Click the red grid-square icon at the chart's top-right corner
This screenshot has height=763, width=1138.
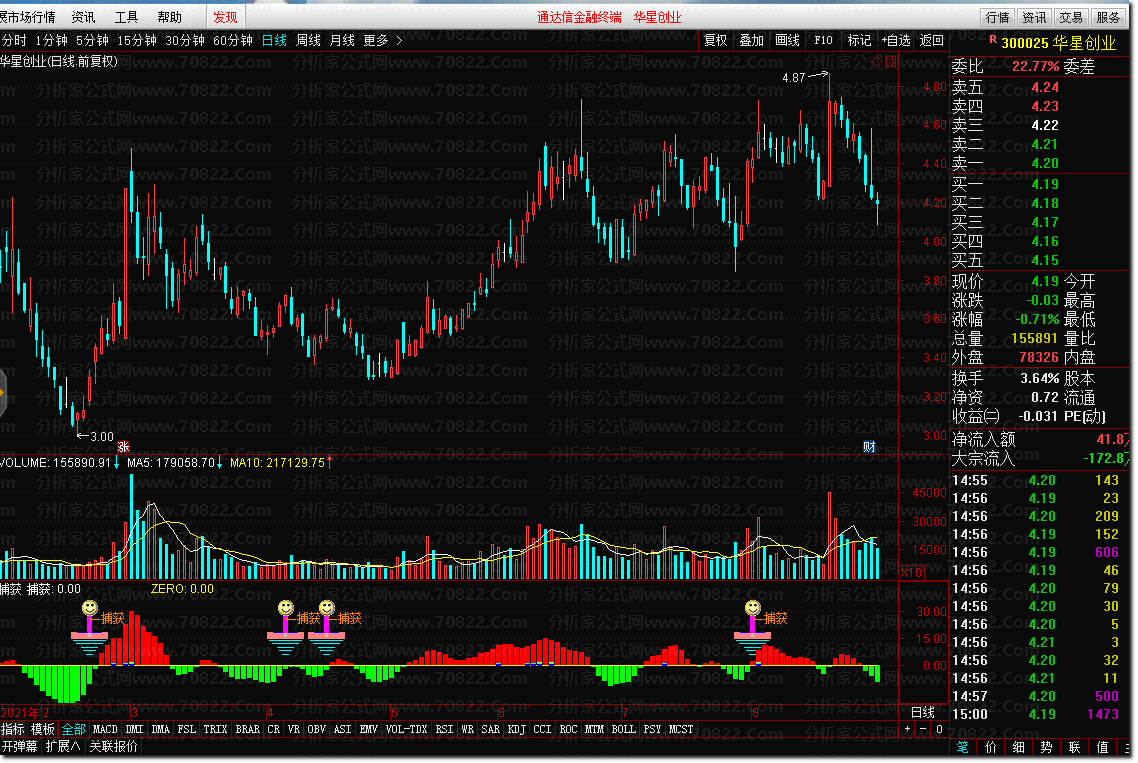pos(891,62)
